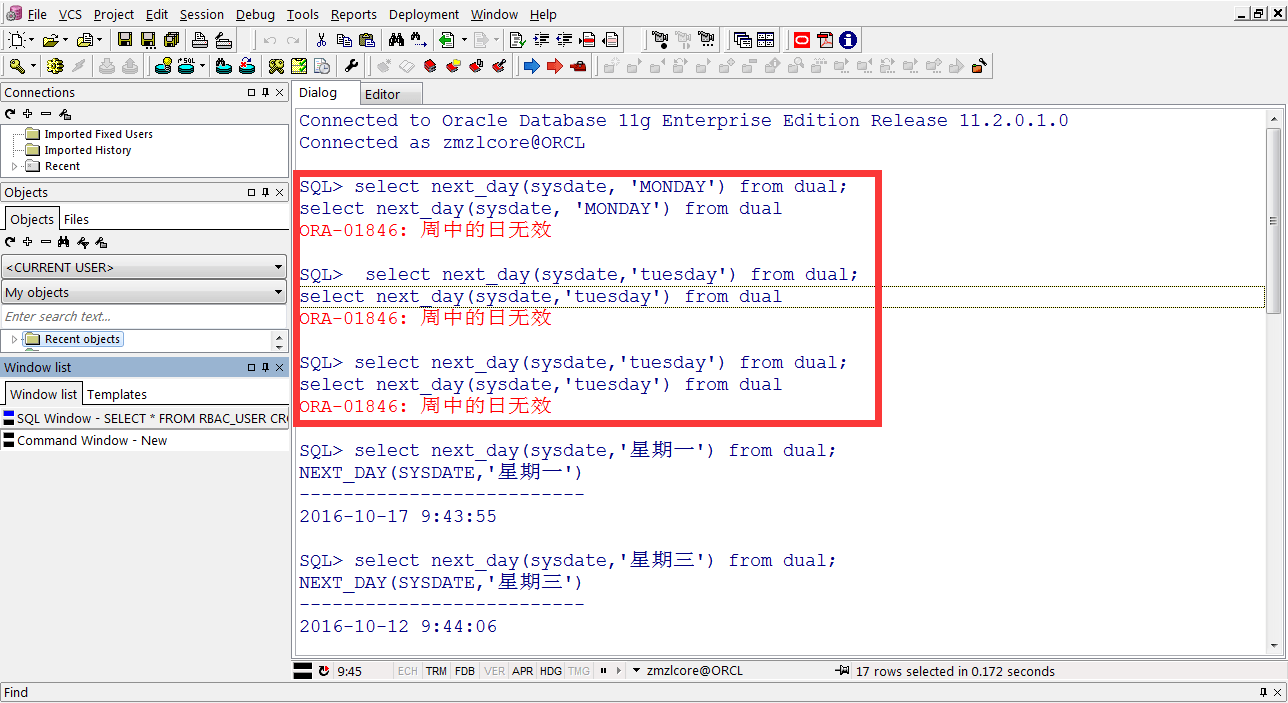Click the Execute gear icon
Screen dimensions: 1288x703
(x=55, y=66)
